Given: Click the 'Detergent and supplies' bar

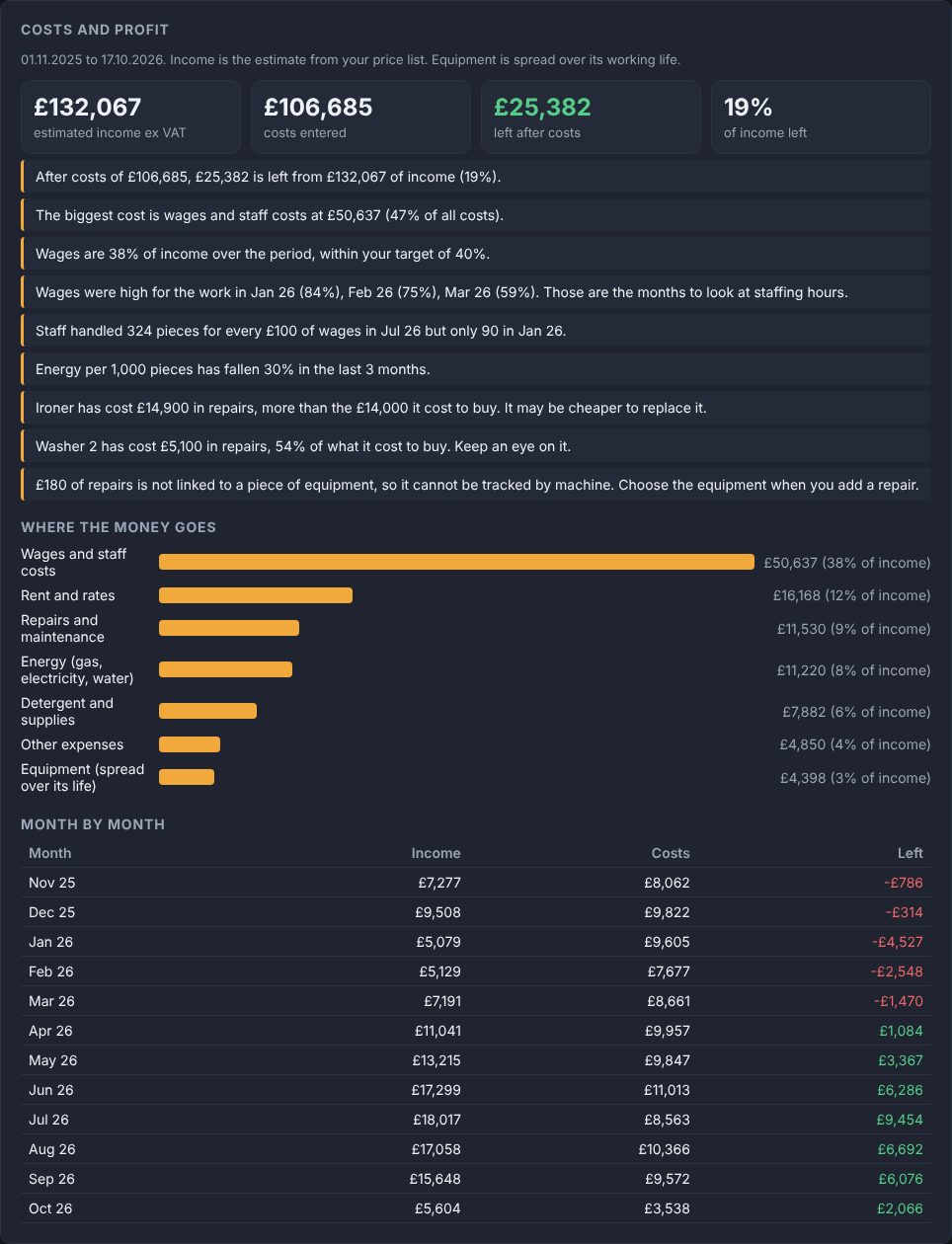Looking at the screenshot, I should point(207,711).
